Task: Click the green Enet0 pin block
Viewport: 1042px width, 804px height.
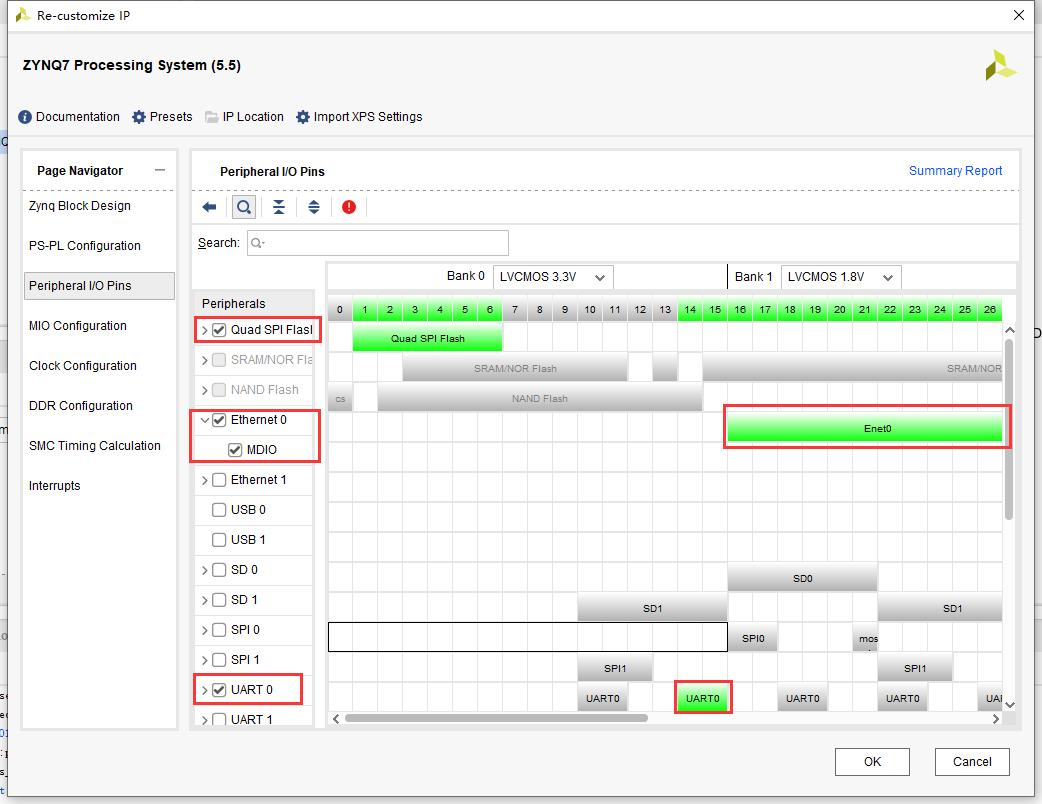Action: coord(865,429)
